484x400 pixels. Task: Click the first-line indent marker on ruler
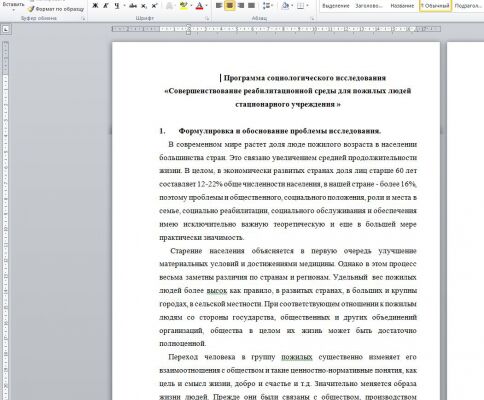click(x=188, y=27)
